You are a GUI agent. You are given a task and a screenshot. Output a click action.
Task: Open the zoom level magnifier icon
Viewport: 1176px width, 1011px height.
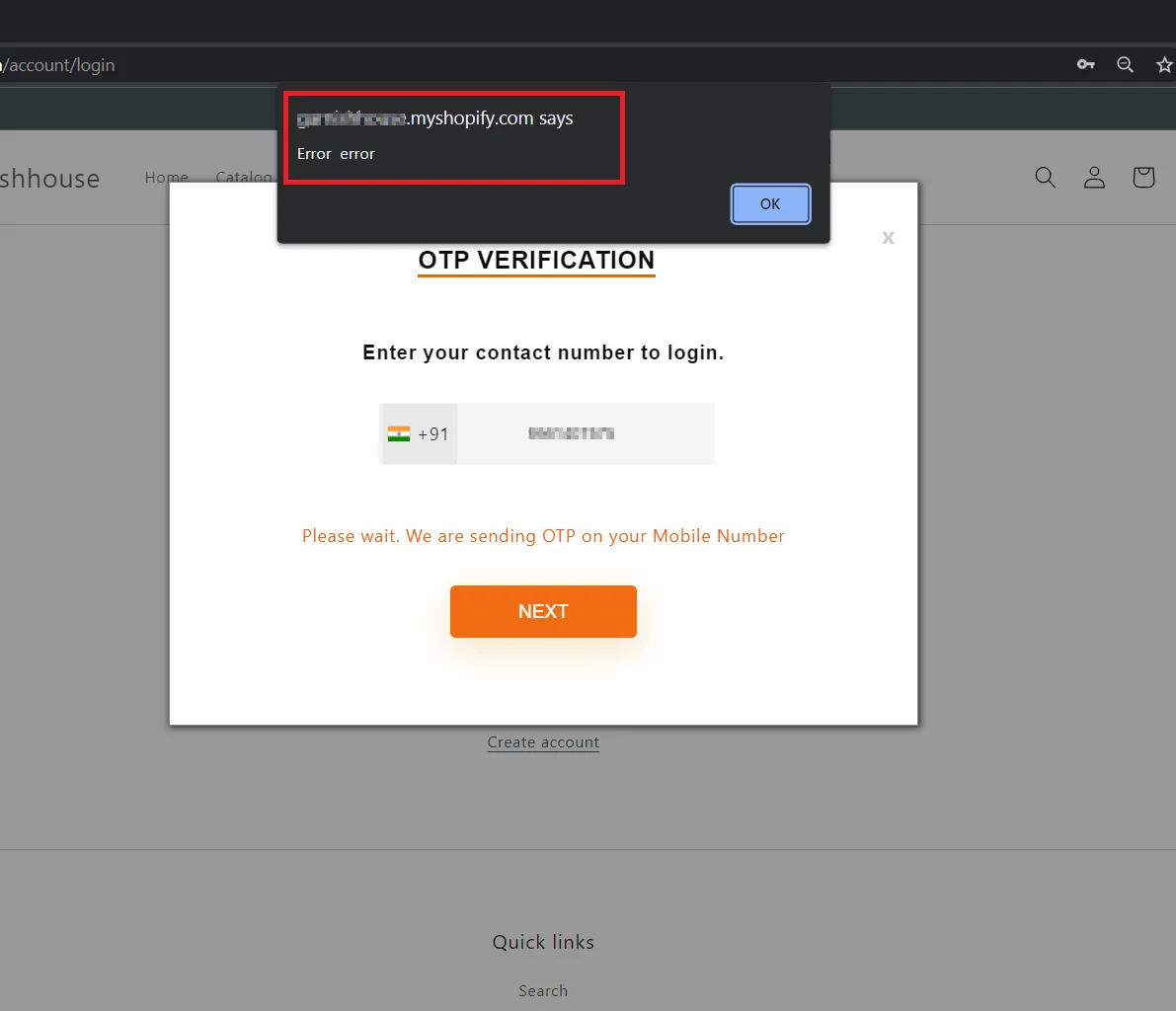pyautogui.click(x=1125, y=65)
